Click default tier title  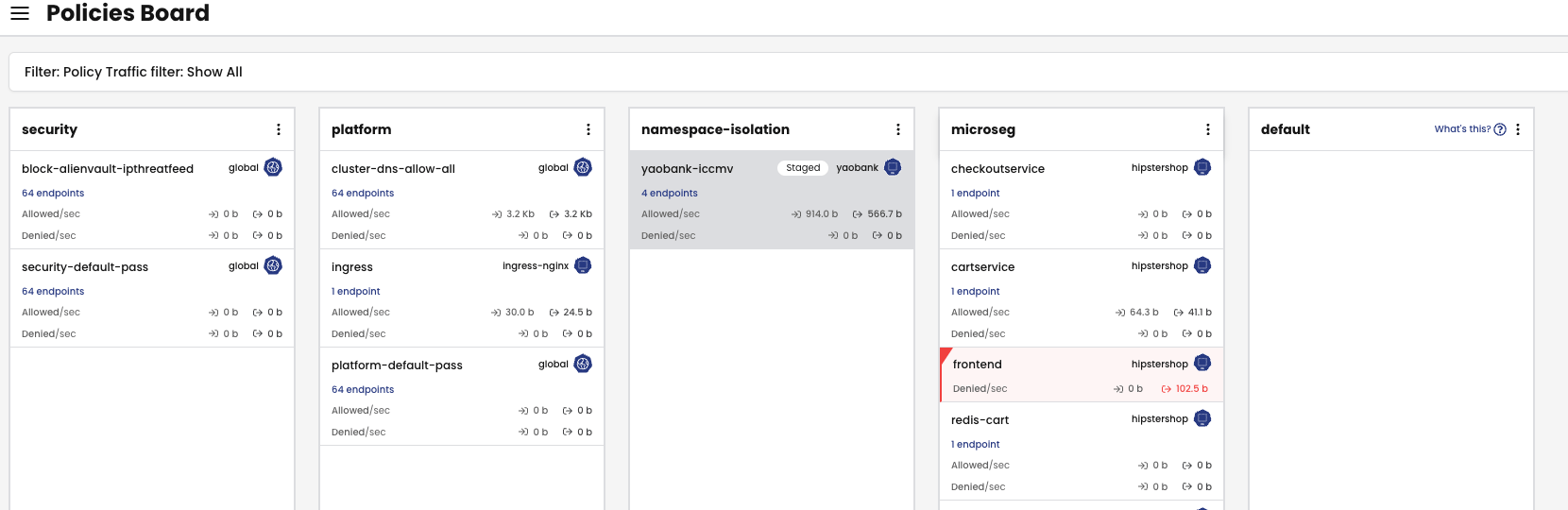coord(1286,129)
